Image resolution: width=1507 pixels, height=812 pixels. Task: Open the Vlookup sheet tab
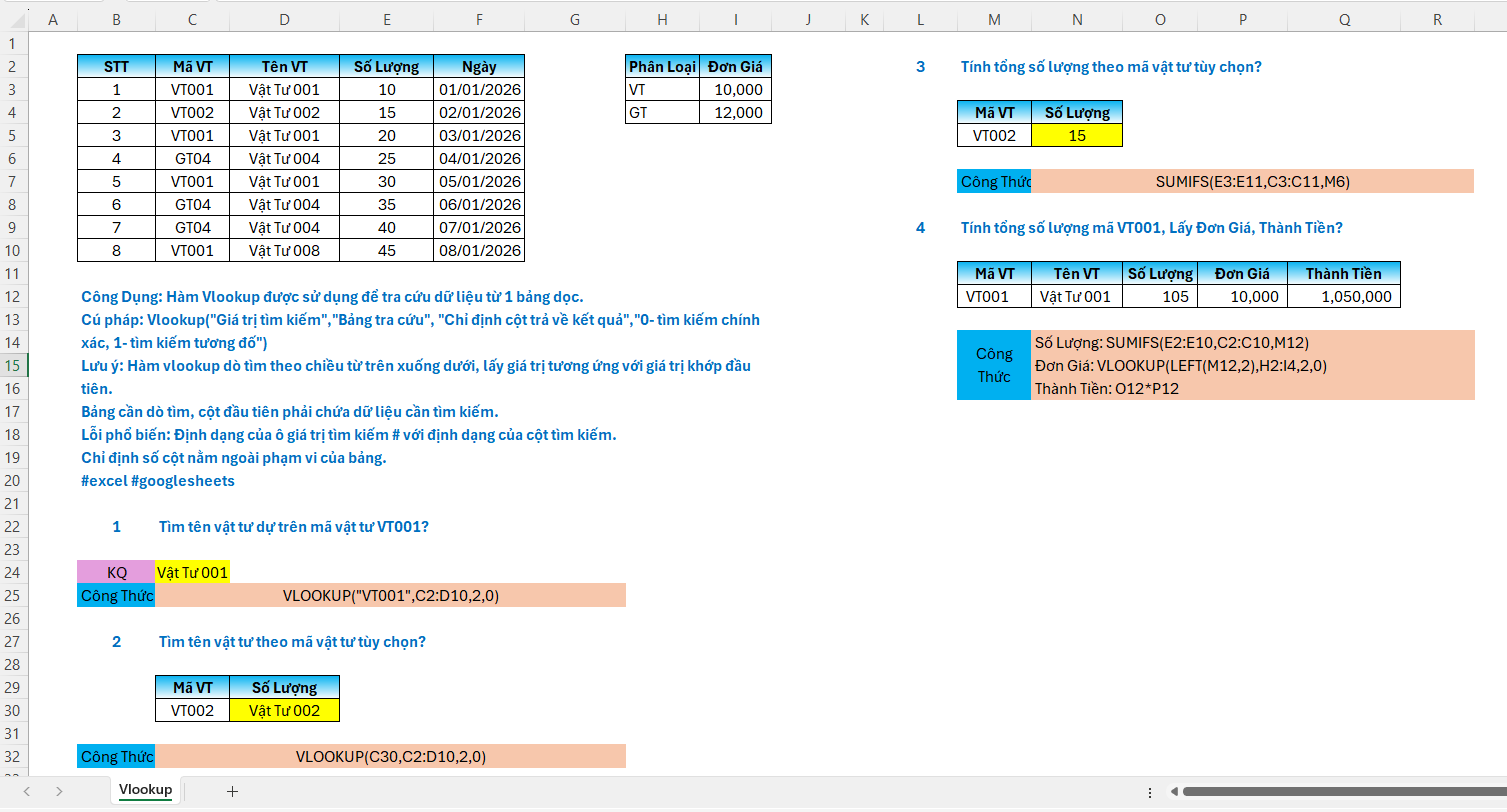145,790
